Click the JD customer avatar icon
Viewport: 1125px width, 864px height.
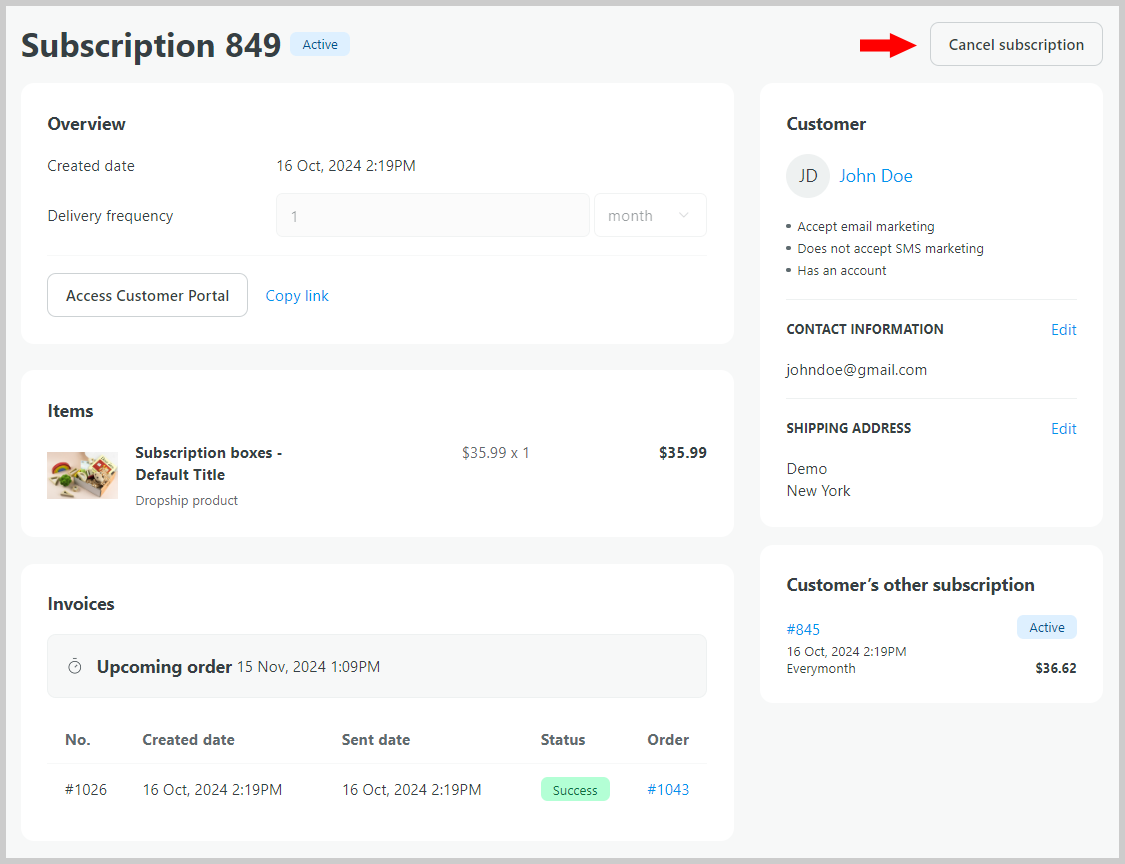click(808, 176)
